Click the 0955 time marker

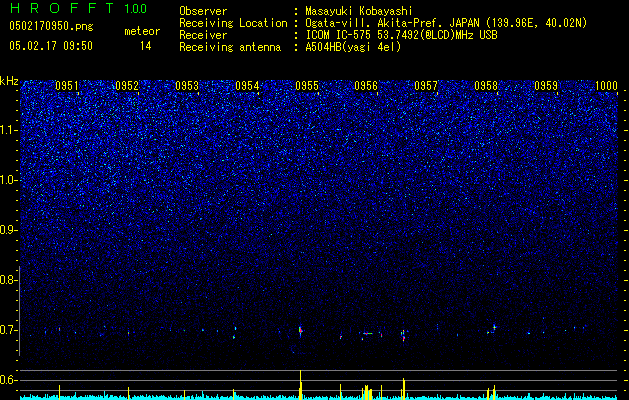pos(307,86)
